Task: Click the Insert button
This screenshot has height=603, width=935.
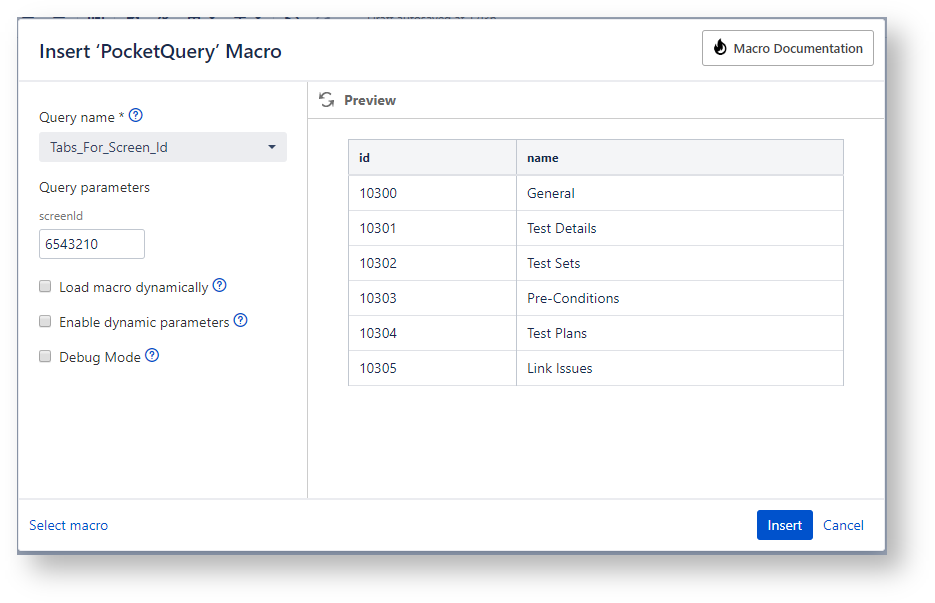Action: tap(784, 525)
